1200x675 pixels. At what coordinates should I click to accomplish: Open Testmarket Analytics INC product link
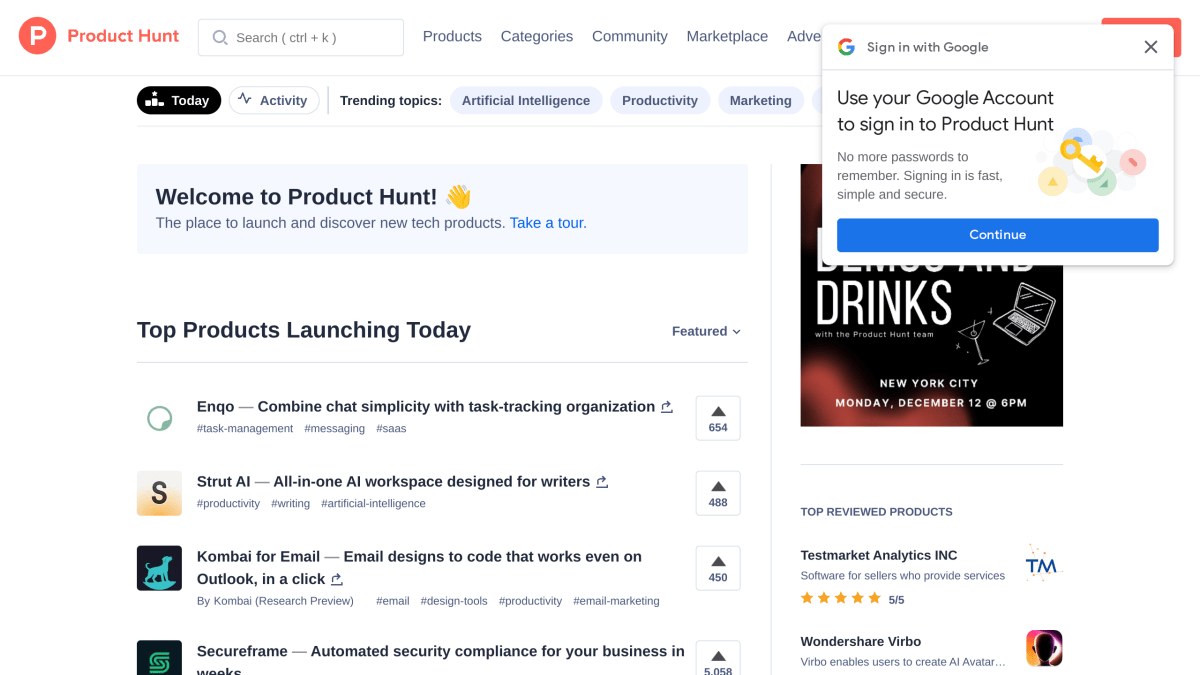tap(879, 555)
